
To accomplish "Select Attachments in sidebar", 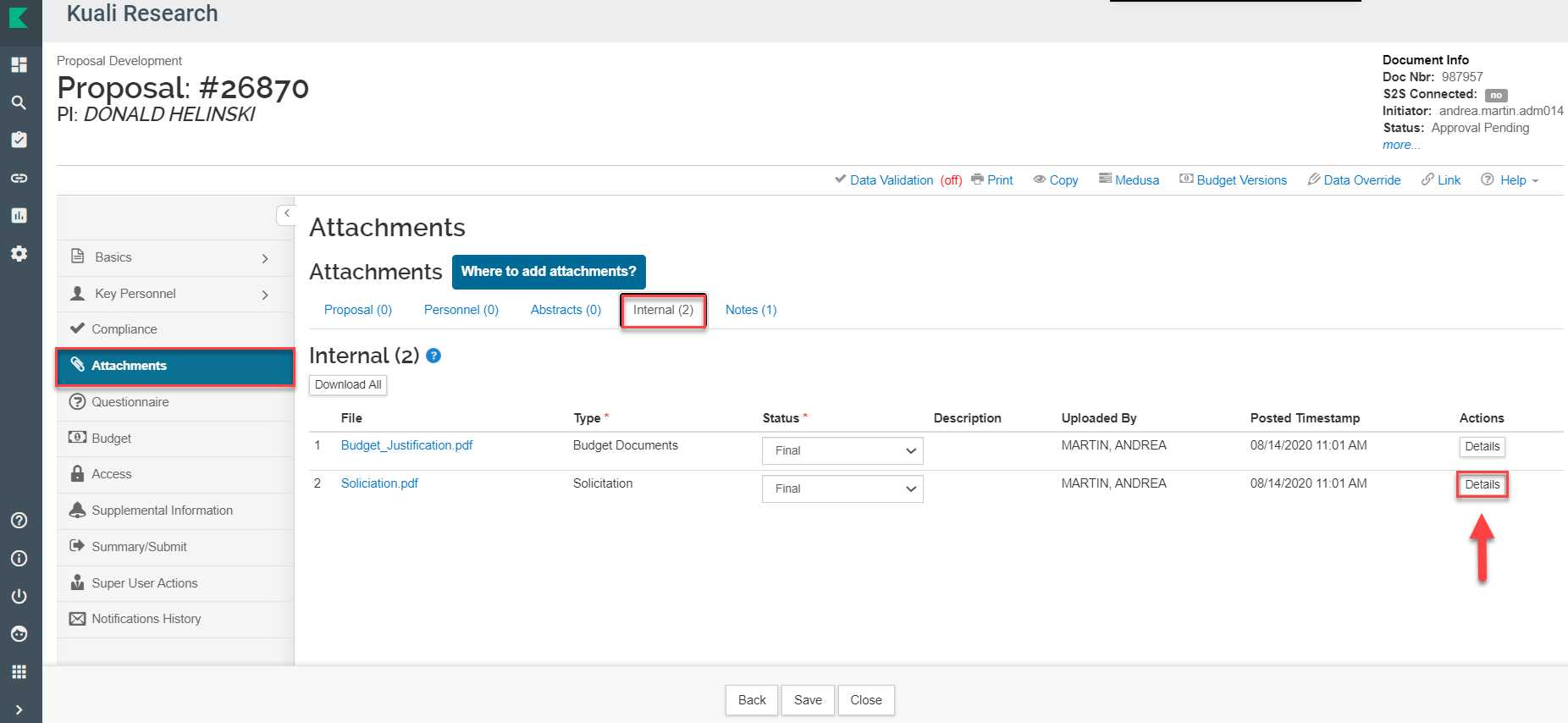I will [175, 367].
